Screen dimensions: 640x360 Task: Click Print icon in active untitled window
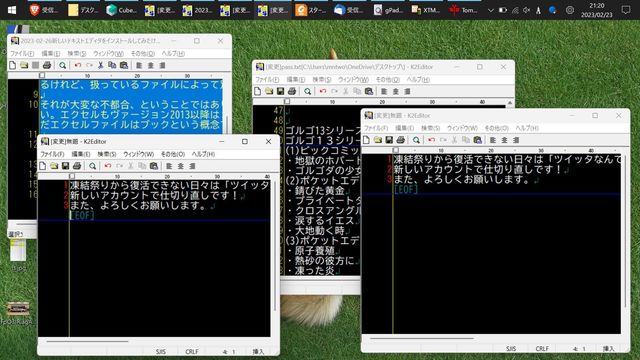point(77,166)
